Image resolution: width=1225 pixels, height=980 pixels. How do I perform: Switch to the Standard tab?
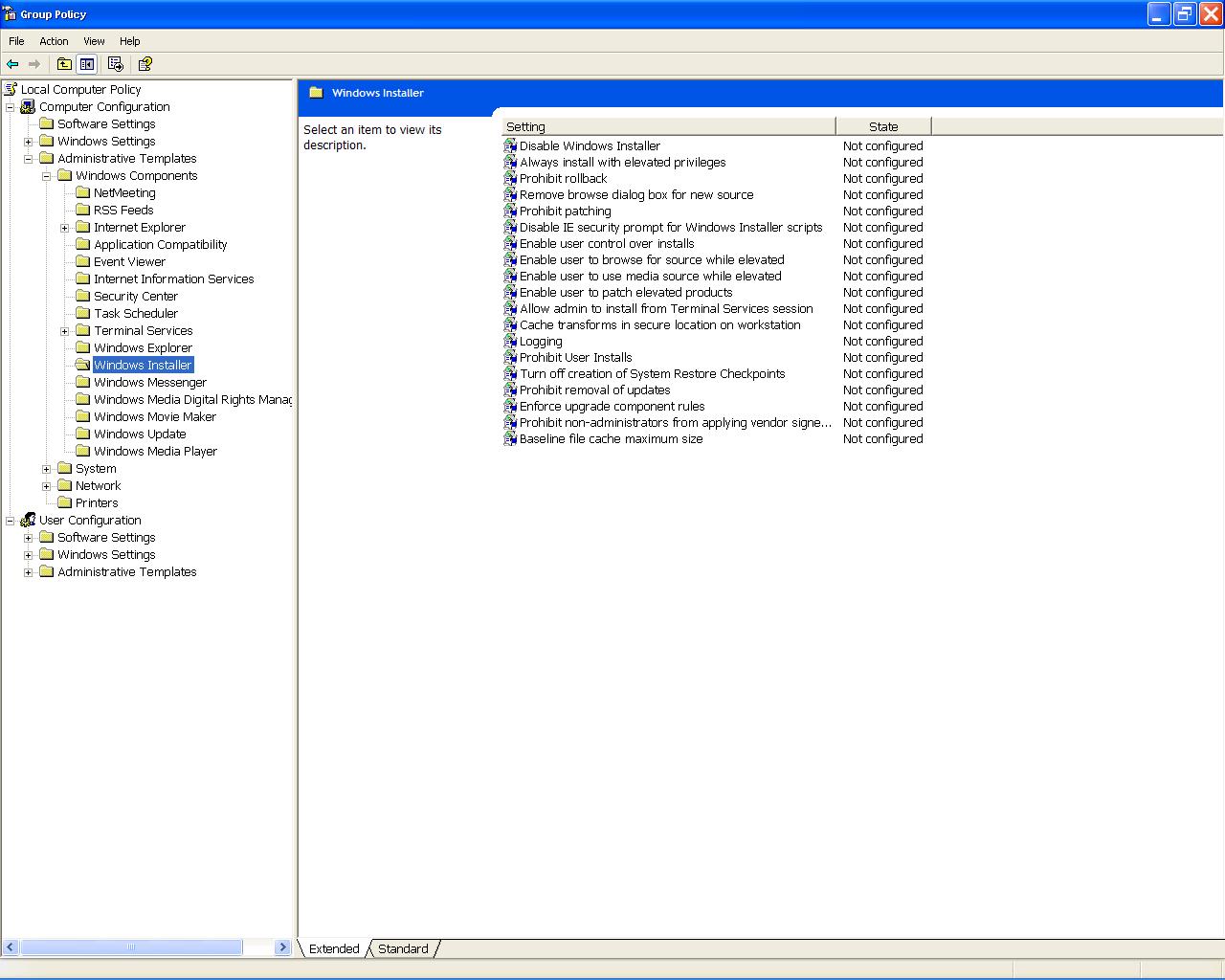click(403, 948)
